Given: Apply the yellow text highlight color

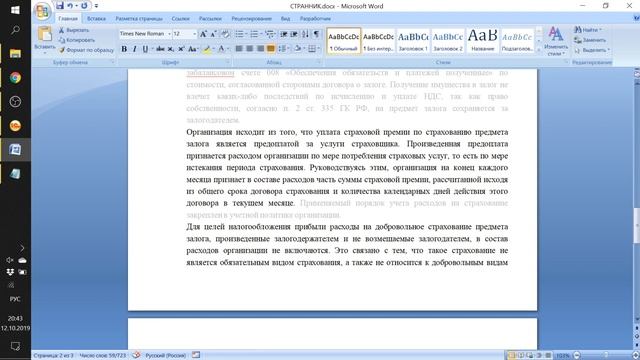Looking at the screenshot, I should (207, 49).
